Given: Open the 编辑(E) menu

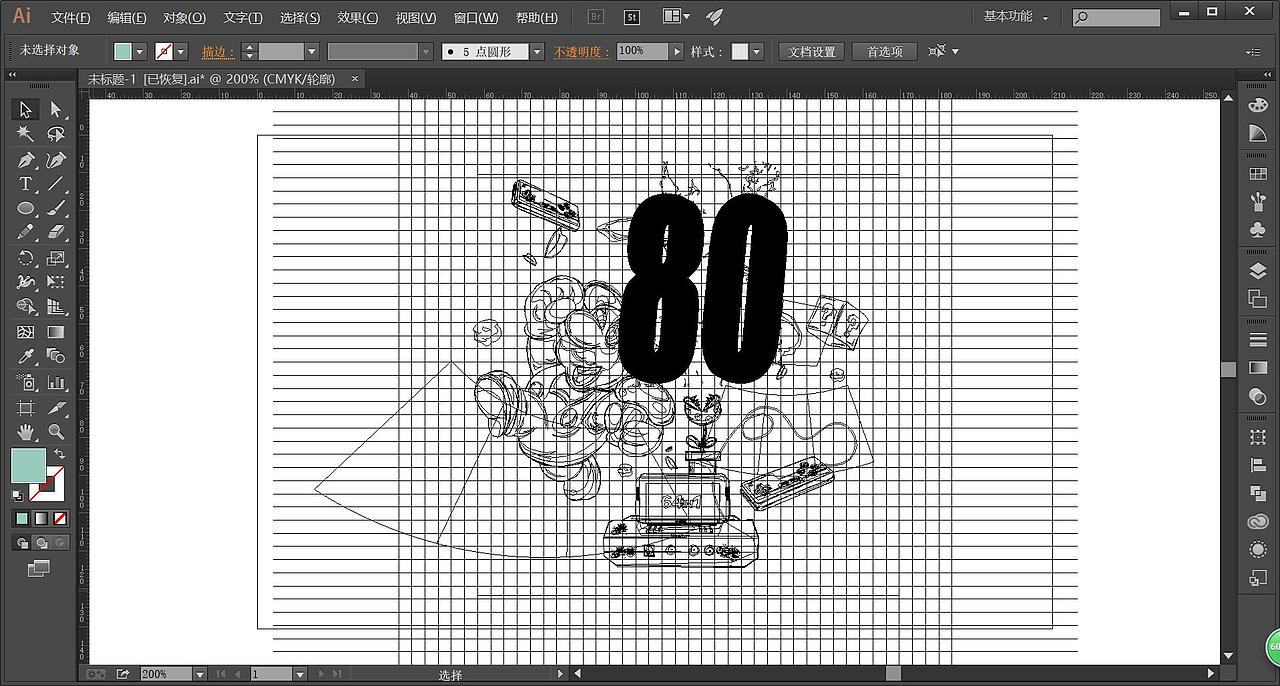Looking at the screenshot, I should tap(127, 18).
